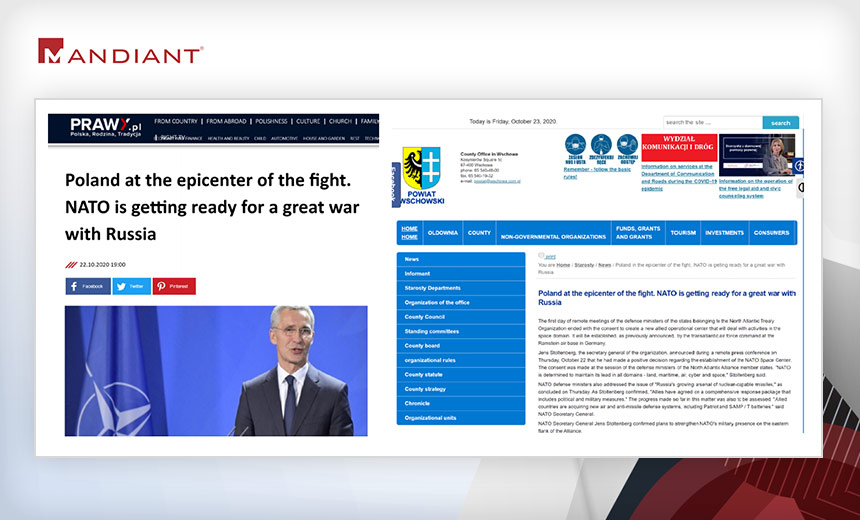Select Organization of the office in sidebar
This screenshot has height=520, width=860.
pos(461,302)
